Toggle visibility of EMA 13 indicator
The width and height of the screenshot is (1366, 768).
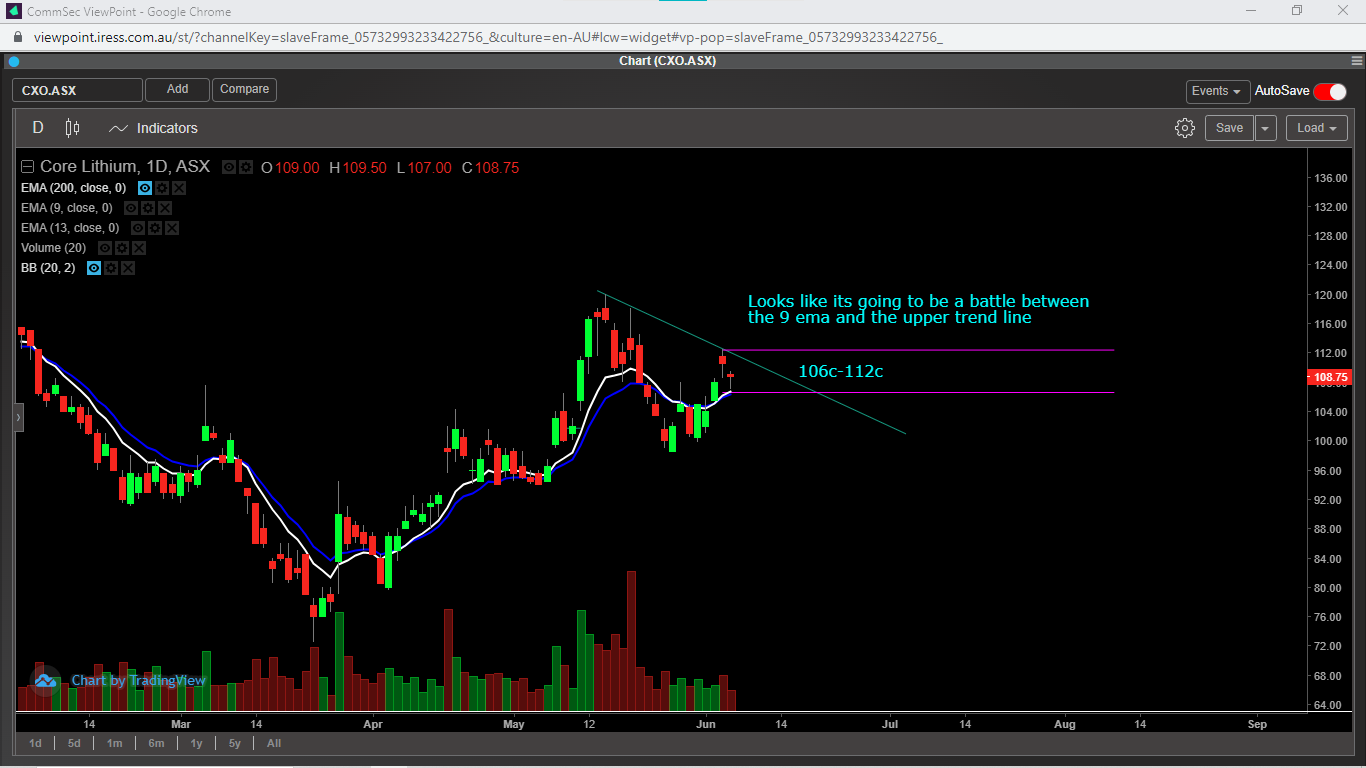(x=138, y=228)
